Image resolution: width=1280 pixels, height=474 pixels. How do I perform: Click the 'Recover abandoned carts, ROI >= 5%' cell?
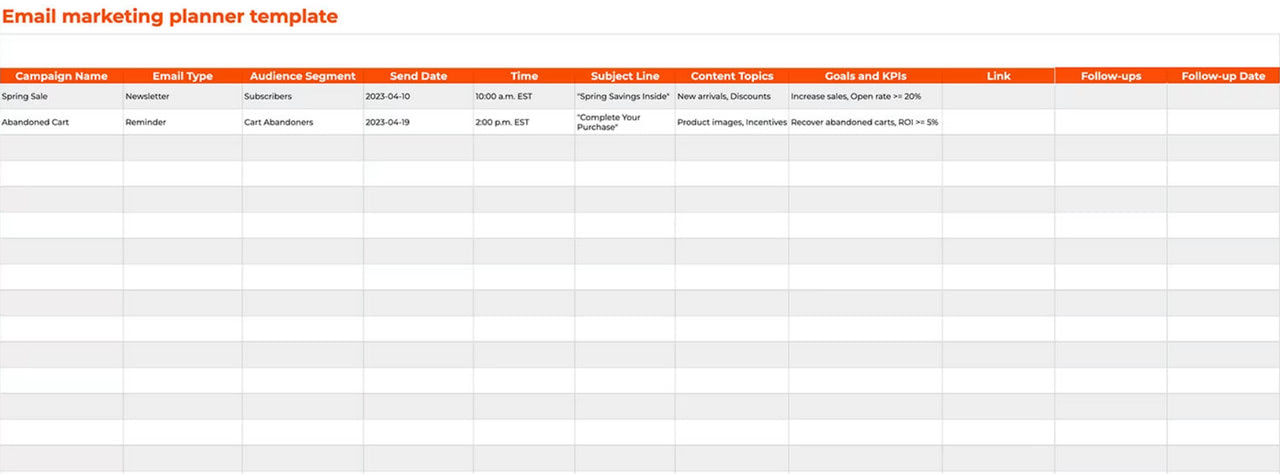coord(866,122)
